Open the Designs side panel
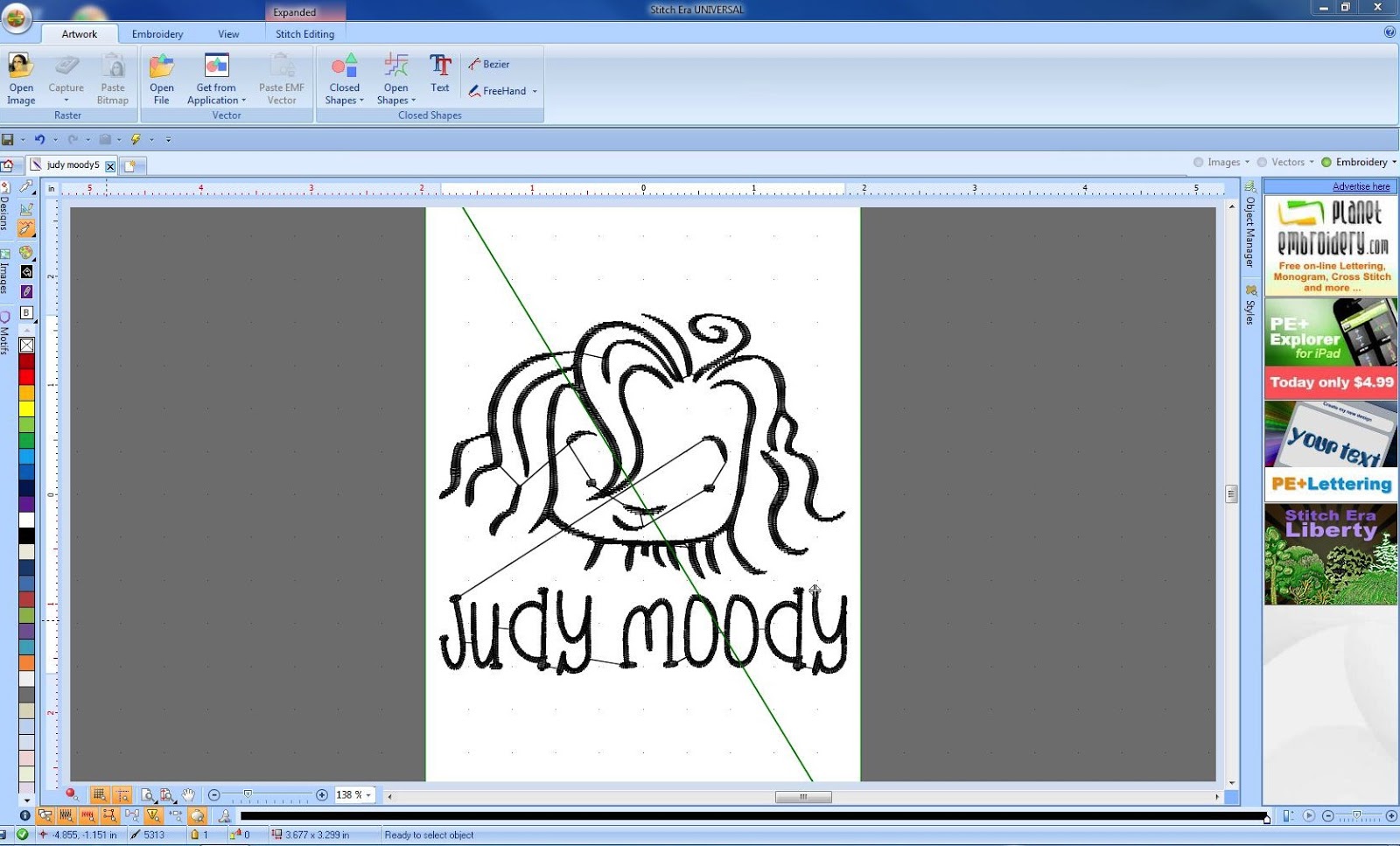This screenshot has height=846, width=1400. (4, 207)
